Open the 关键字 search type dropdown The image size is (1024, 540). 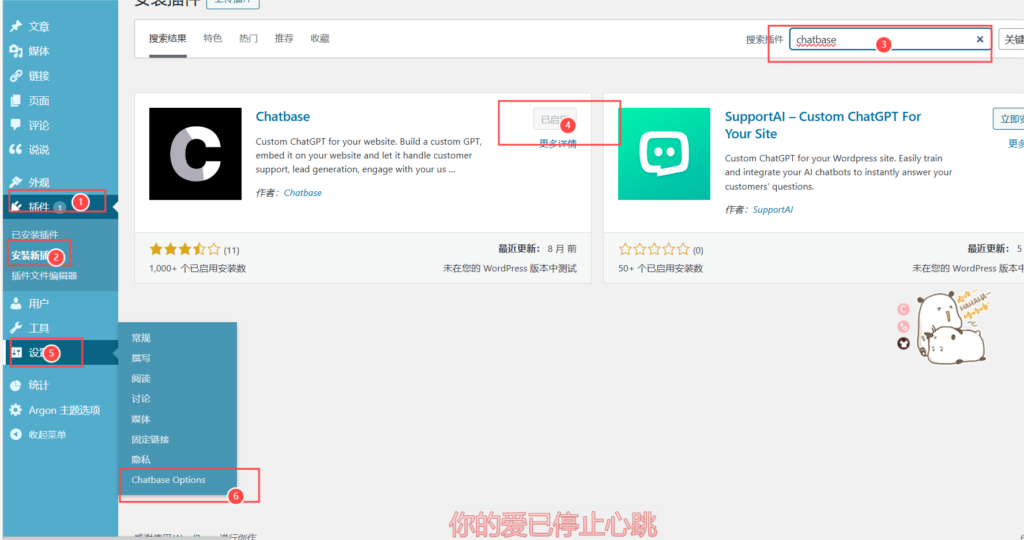point(1010,40)
